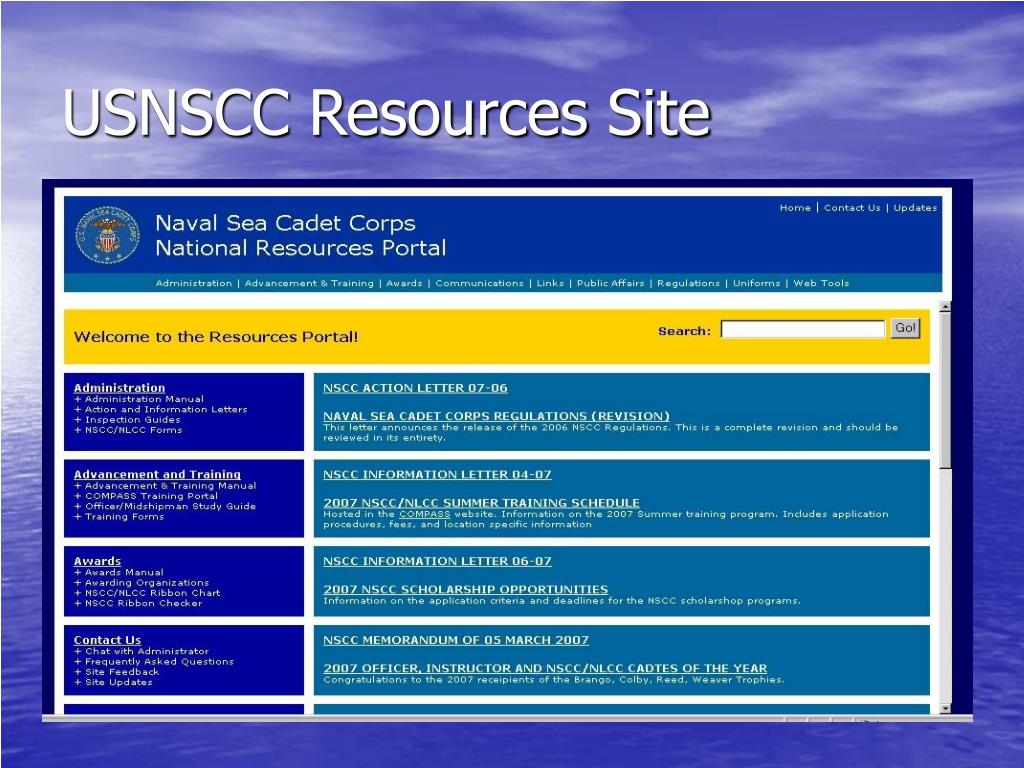Open Officer/Midshipman Study Guide item
The height and width of the screenshot is (768, 1024).
(x=170, y=507)
